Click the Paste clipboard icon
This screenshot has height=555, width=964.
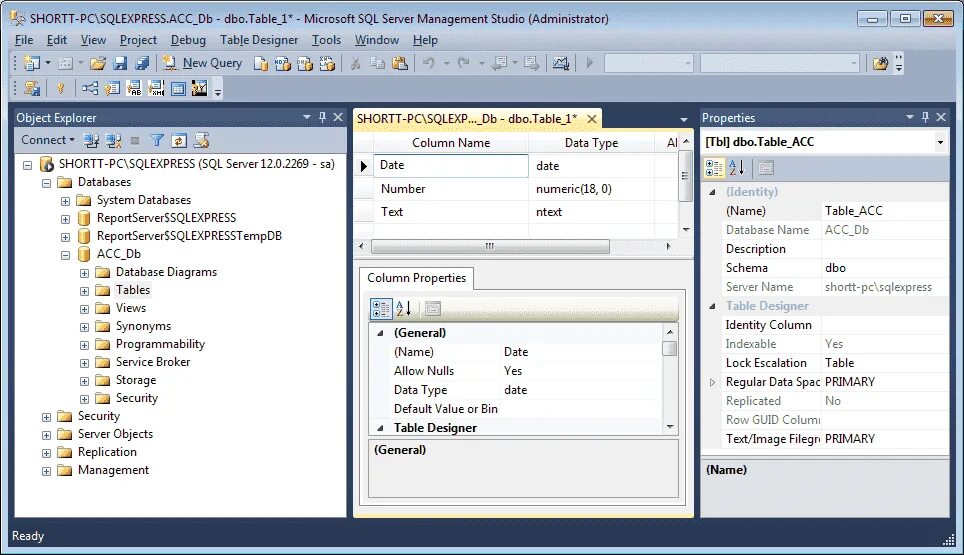point(400,63)
